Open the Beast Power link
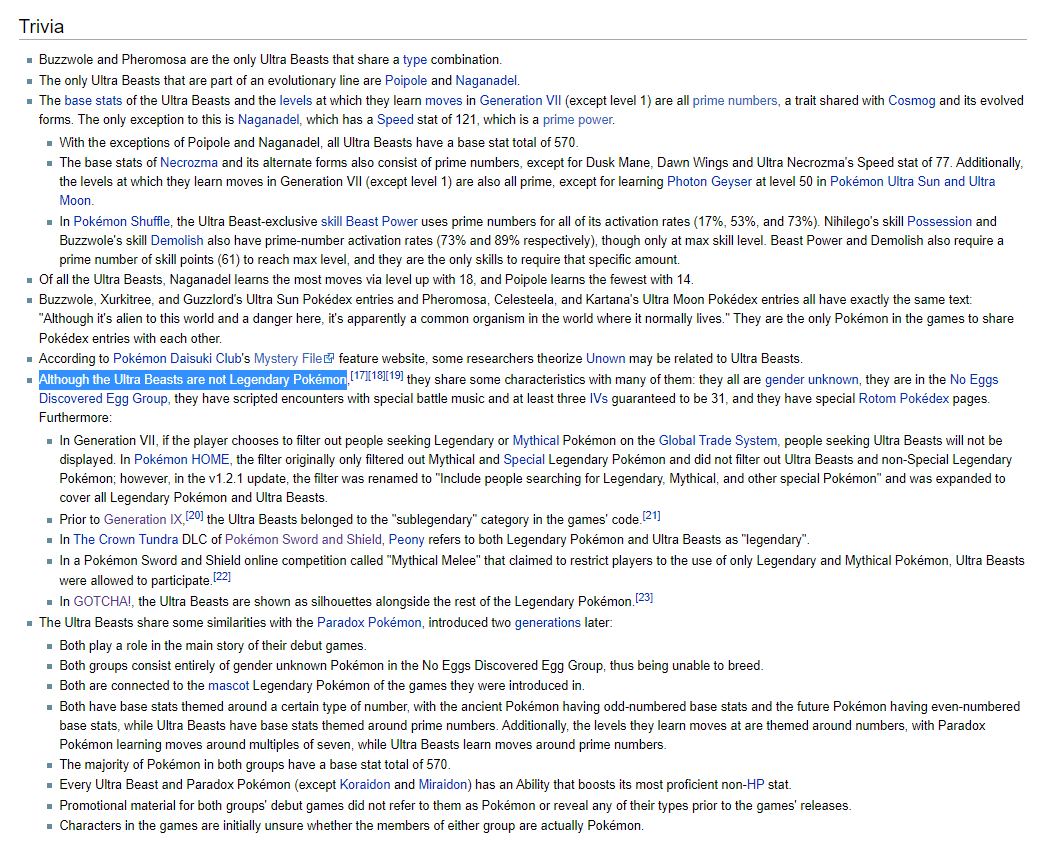Image resolution: width=1052 pixels, height=842 pixels. coord(382,221)
